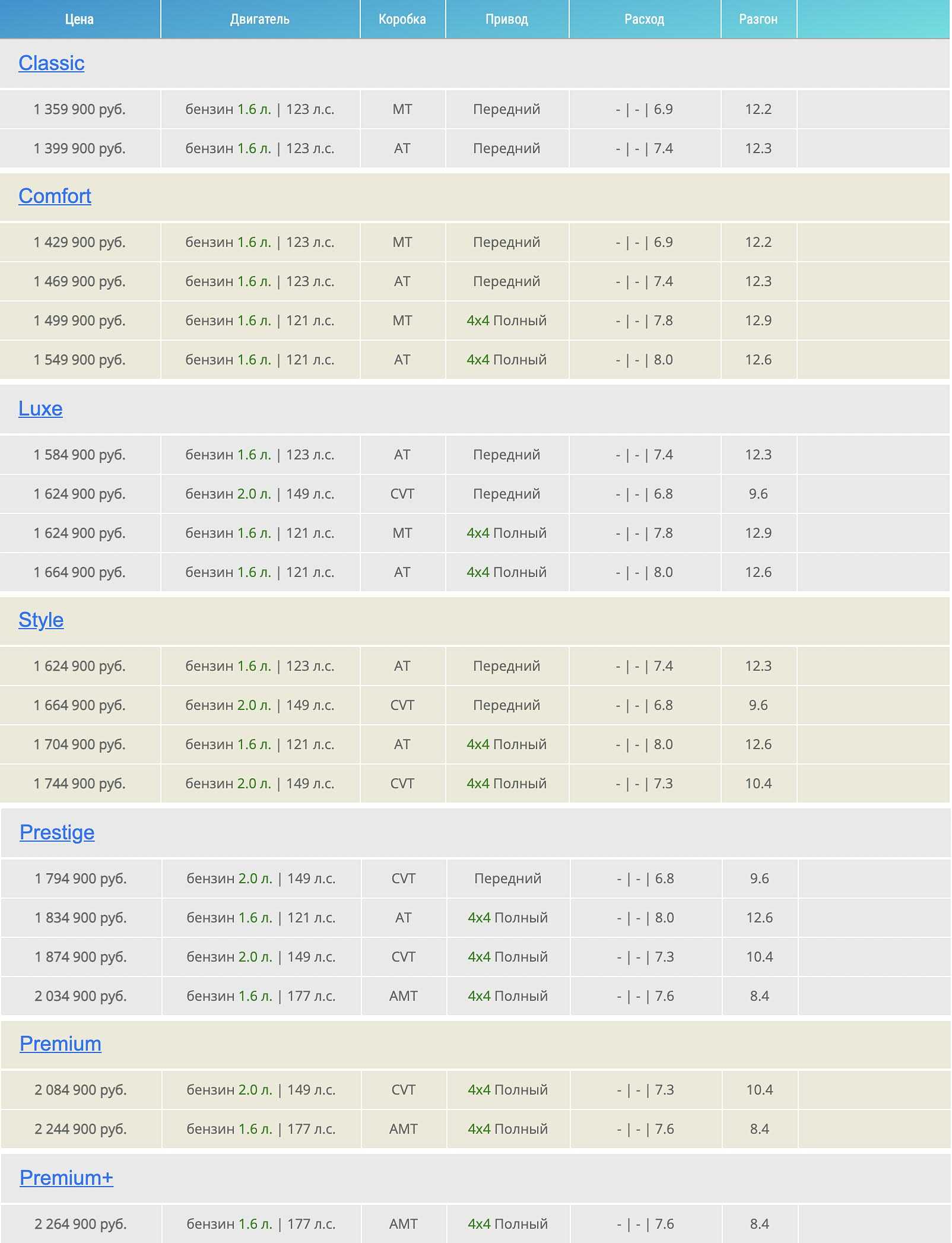The image size is (952, 1243).
Task: Open the Premium trim link
Action: (x=61, y=1044)
